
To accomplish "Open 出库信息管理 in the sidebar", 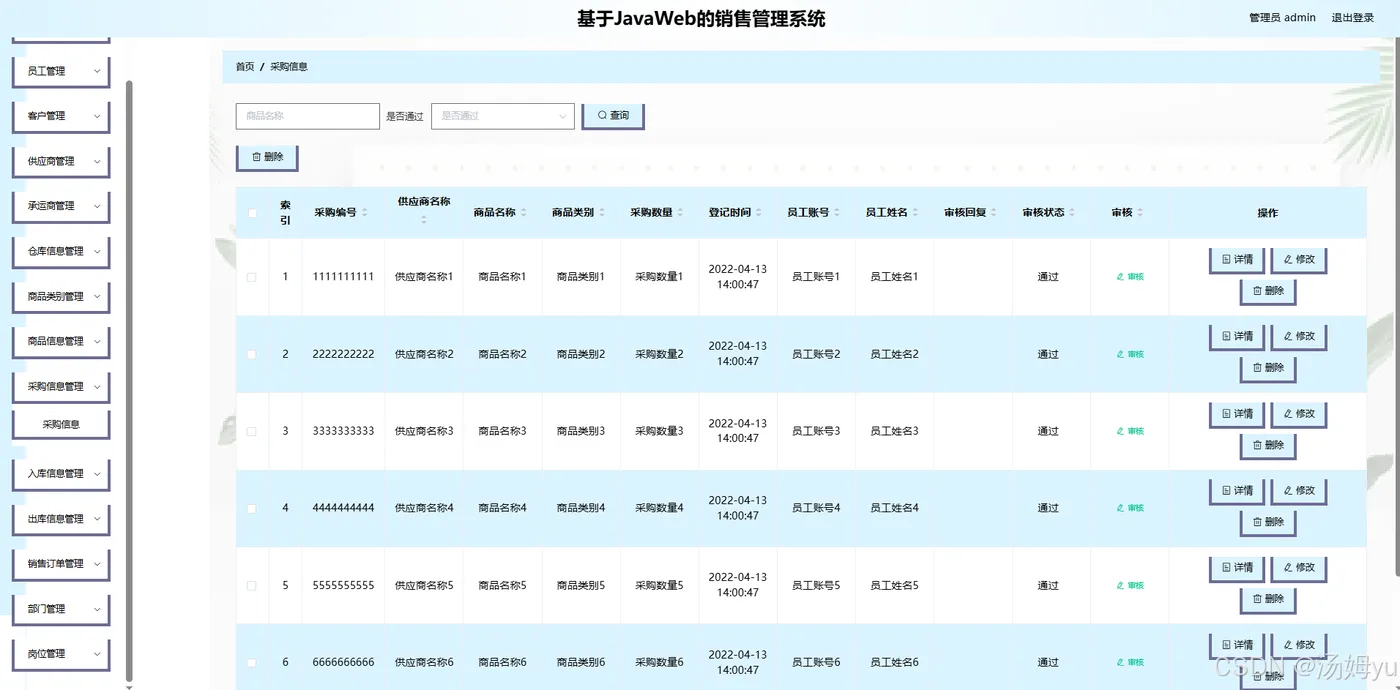I will click(x=61, y=518).
